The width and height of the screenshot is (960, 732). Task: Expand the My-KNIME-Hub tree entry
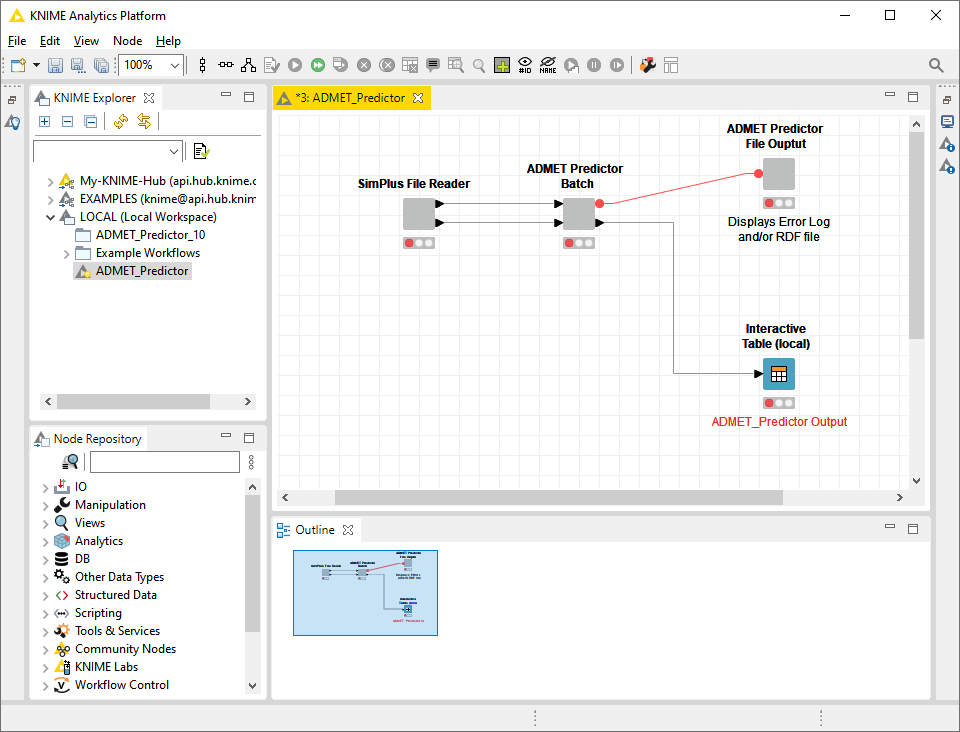point(50,182)
